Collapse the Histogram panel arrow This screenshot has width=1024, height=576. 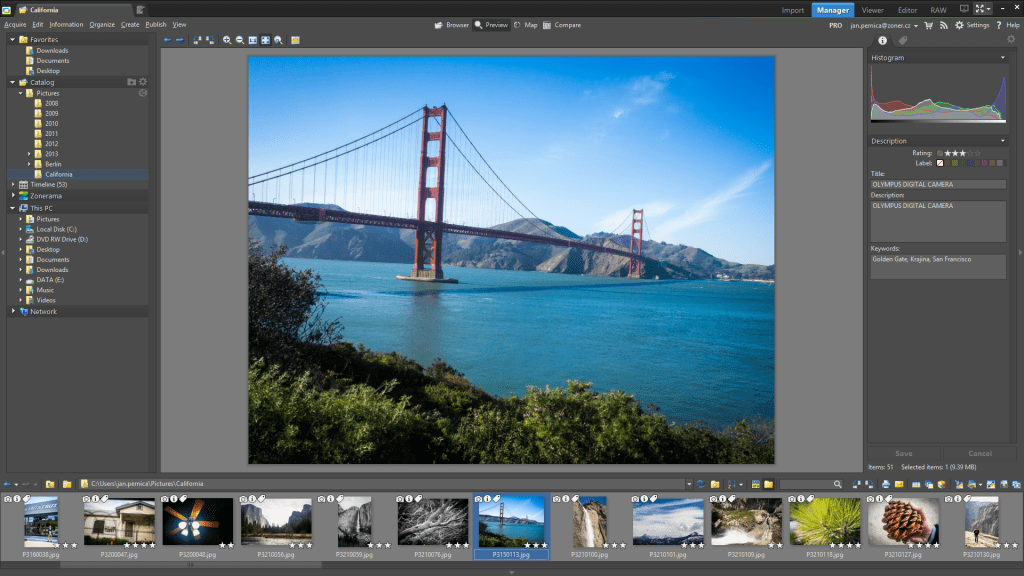(1002, 57)
